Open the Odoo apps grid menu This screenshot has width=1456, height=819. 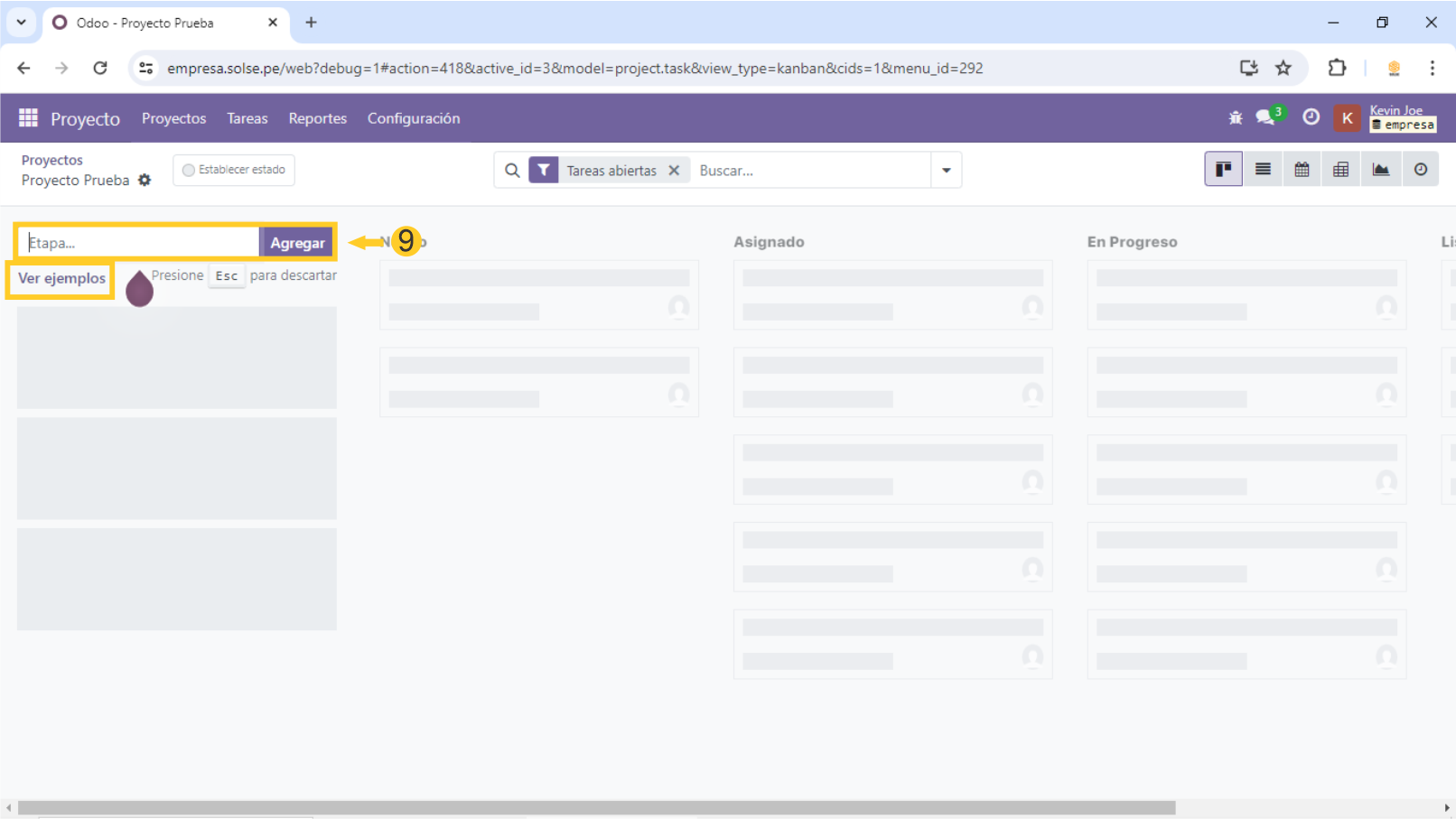pos(28,118)
